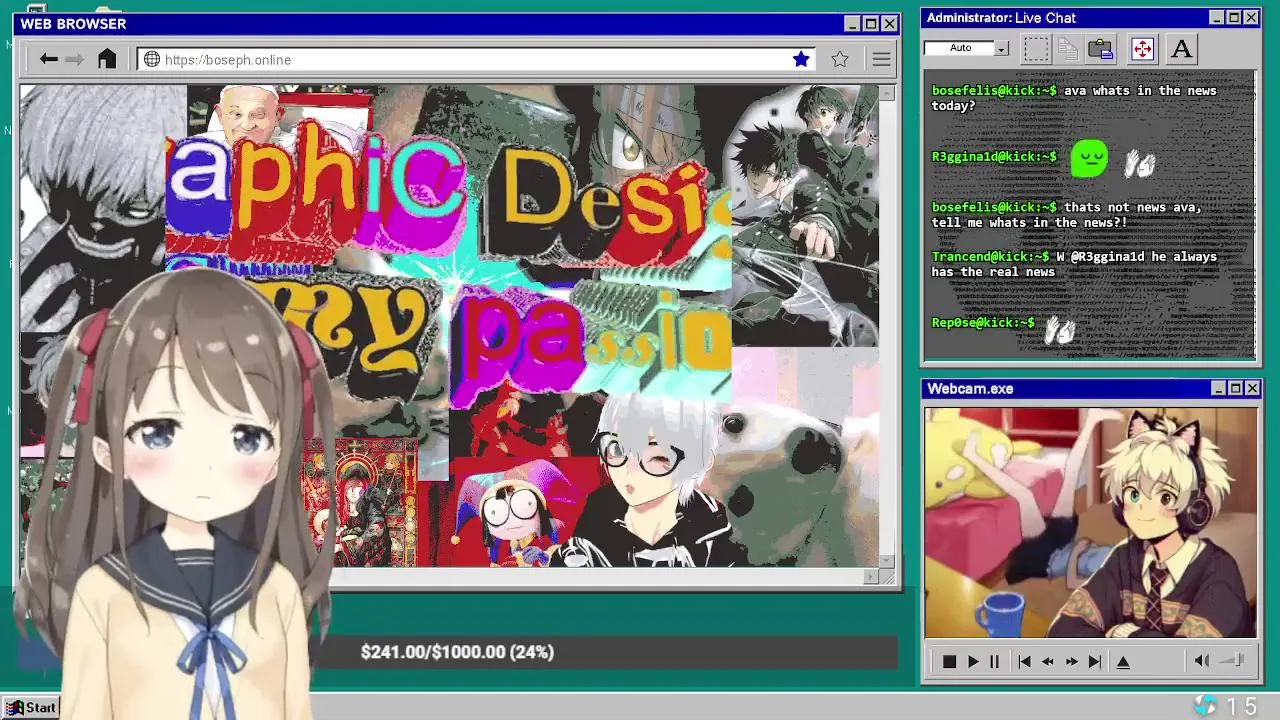Open the font 'A' icon in Live Chat

coord(1181,48)
